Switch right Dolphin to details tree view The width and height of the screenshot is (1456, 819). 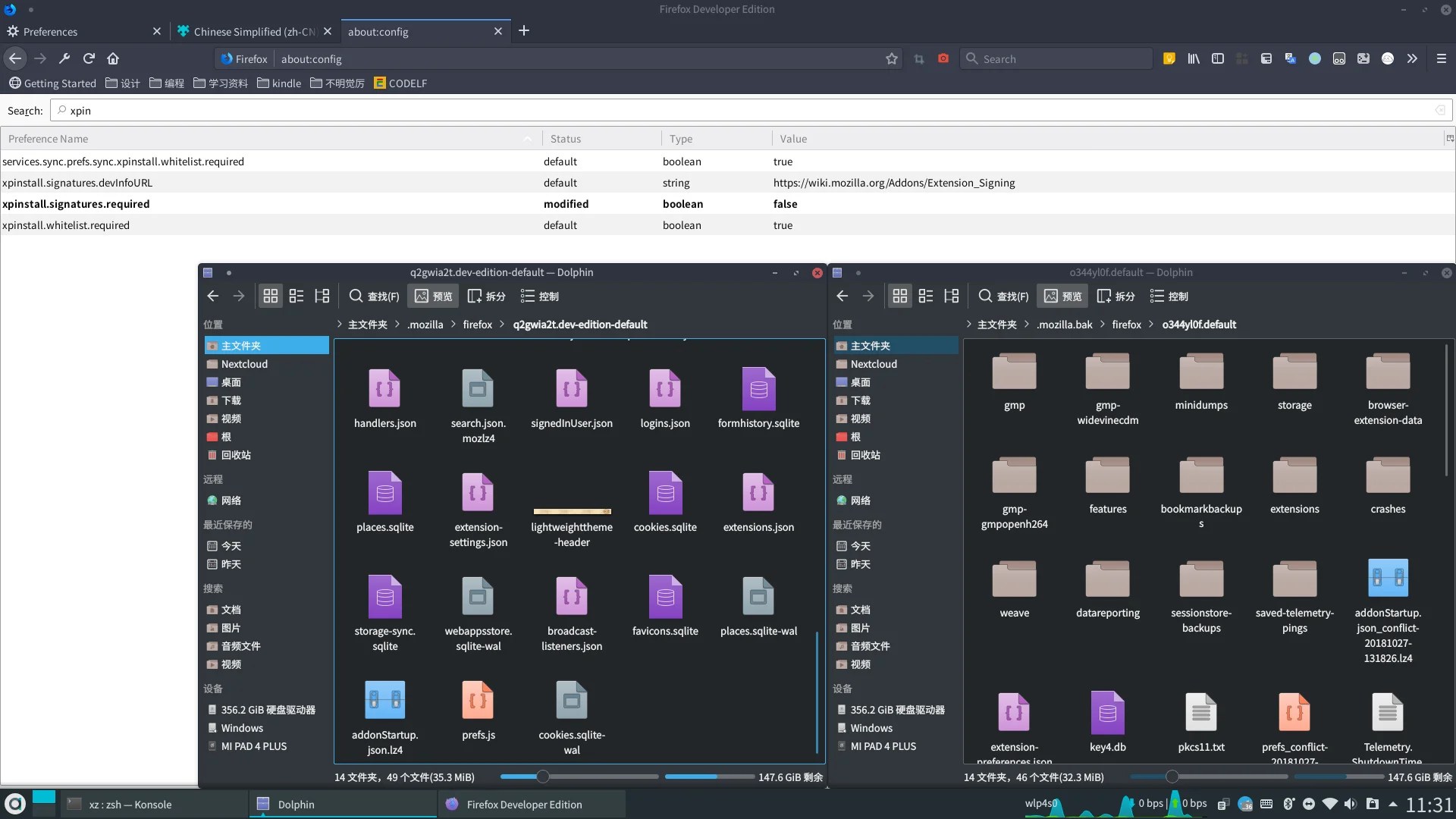click(951, 296)
